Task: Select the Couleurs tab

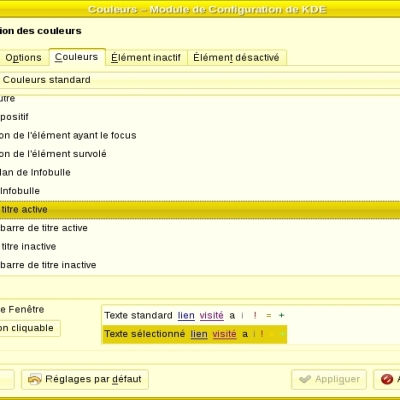Action: (77, 57)
